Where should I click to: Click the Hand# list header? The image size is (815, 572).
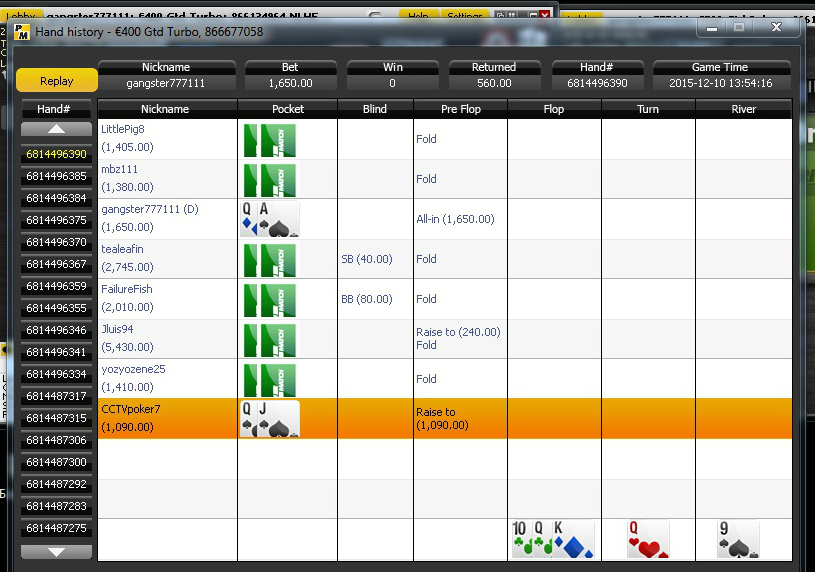tap(57, 109)
